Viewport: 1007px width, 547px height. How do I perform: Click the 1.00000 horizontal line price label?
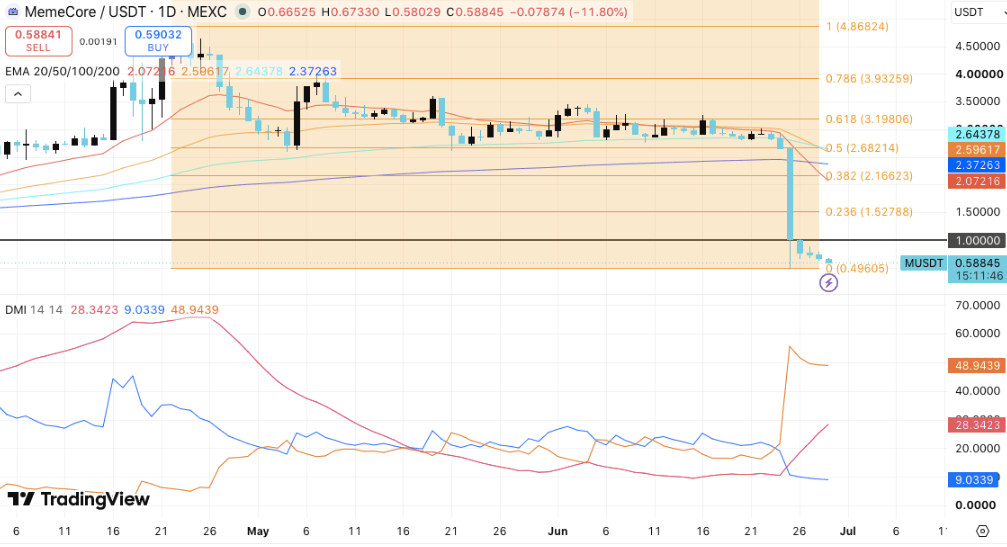(977, 240)
